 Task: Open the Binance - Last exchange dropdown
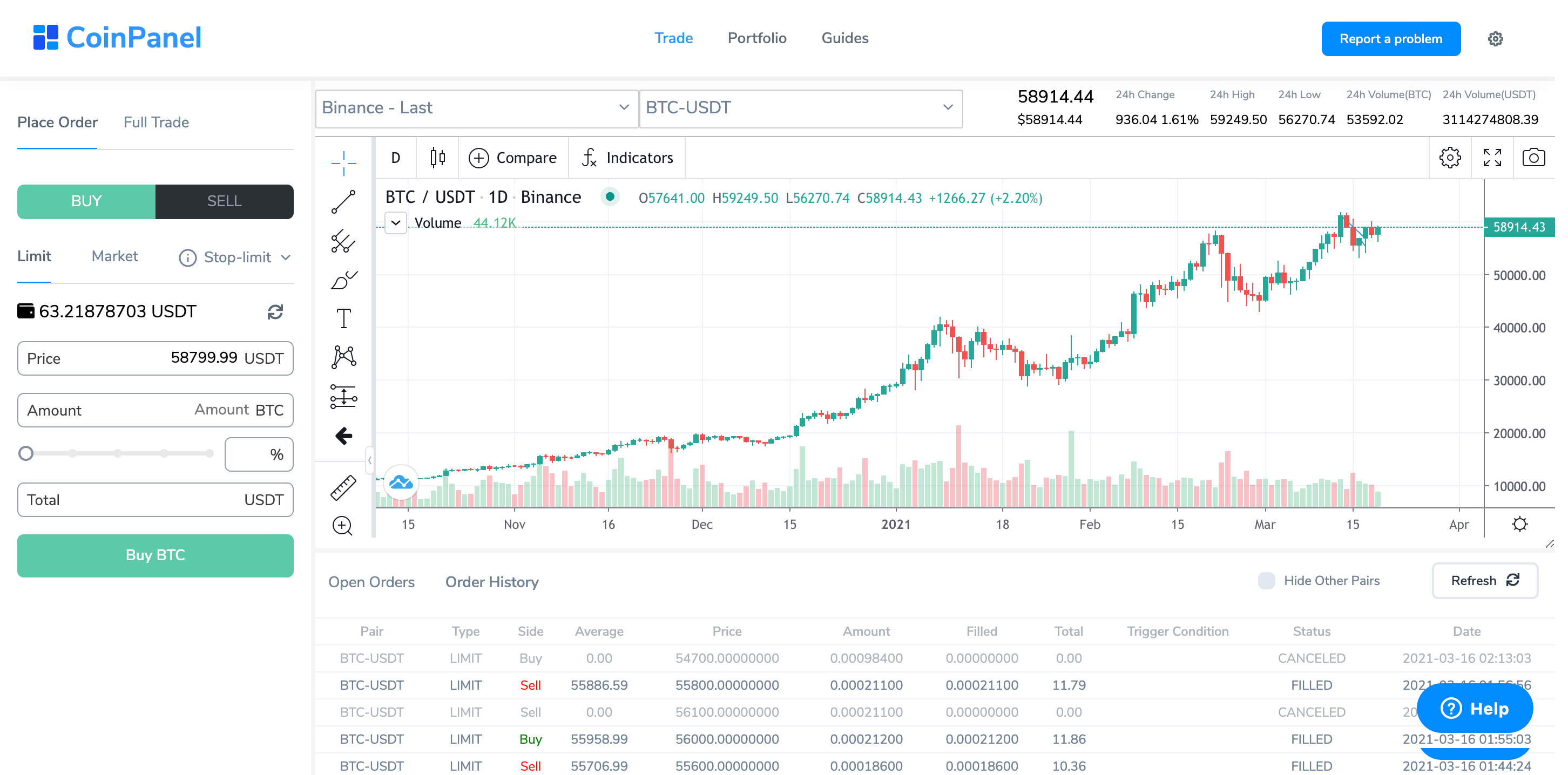477,108
